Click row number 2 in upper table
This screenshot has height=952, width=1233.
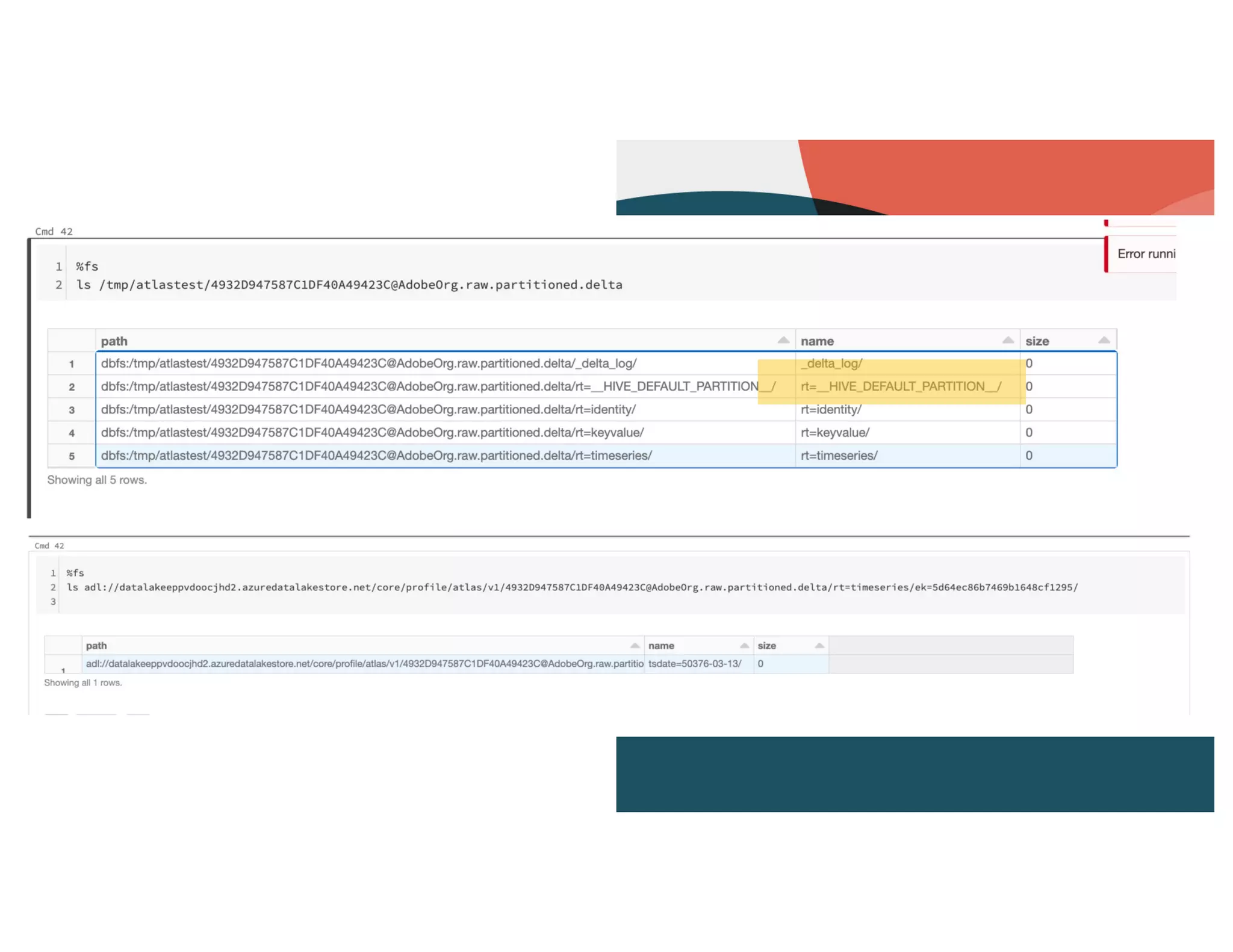[72, 387]
